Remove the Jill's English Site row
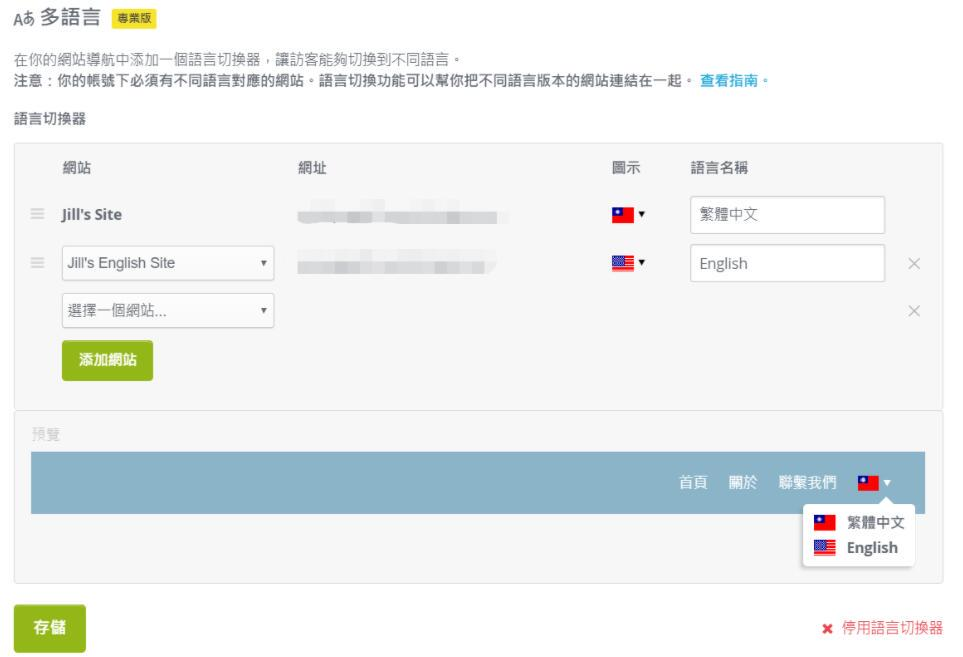963x657 pixels. [x=913, y=263]
